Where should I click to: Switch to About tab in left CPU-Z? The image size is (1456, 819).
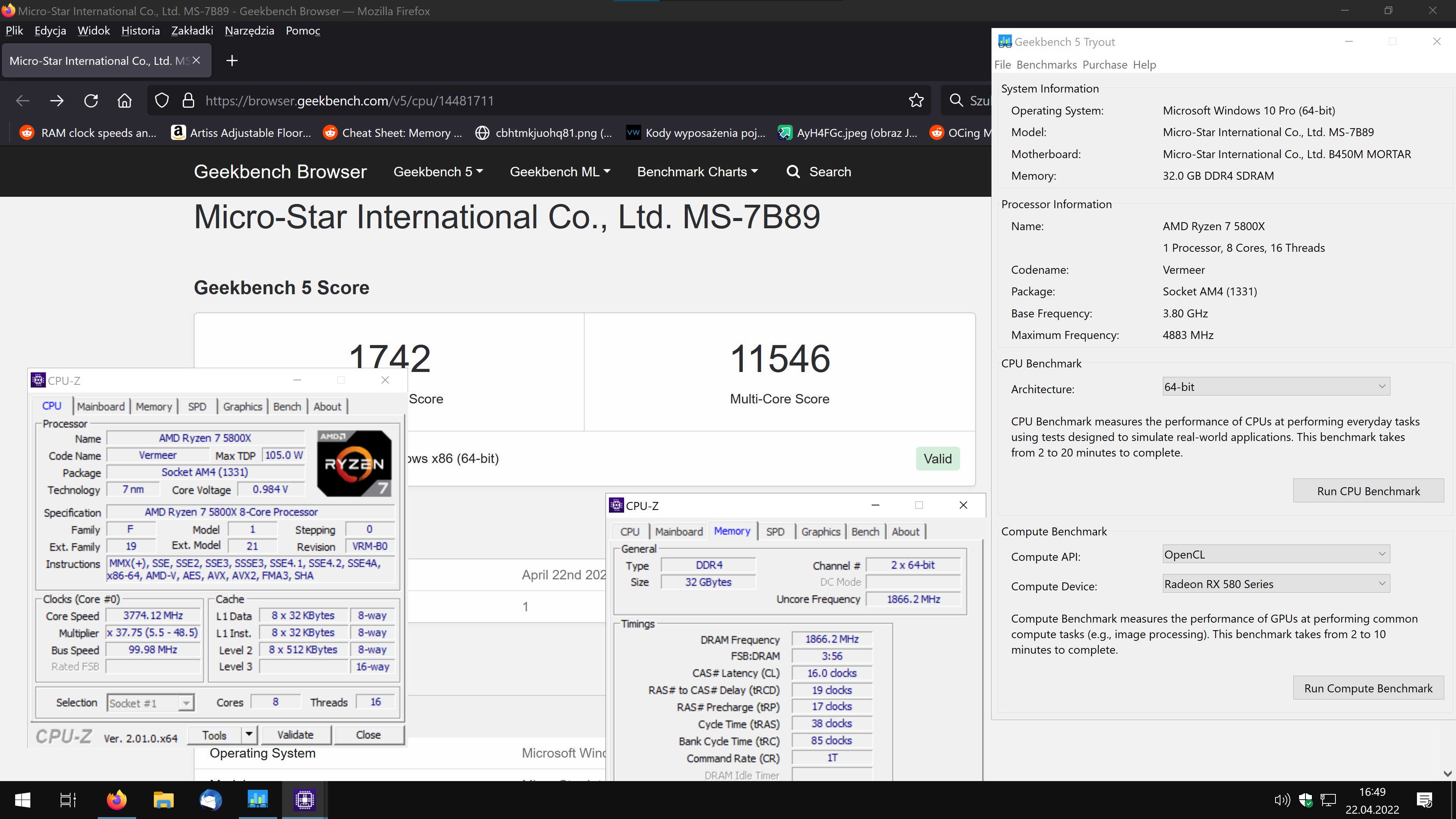327,406
